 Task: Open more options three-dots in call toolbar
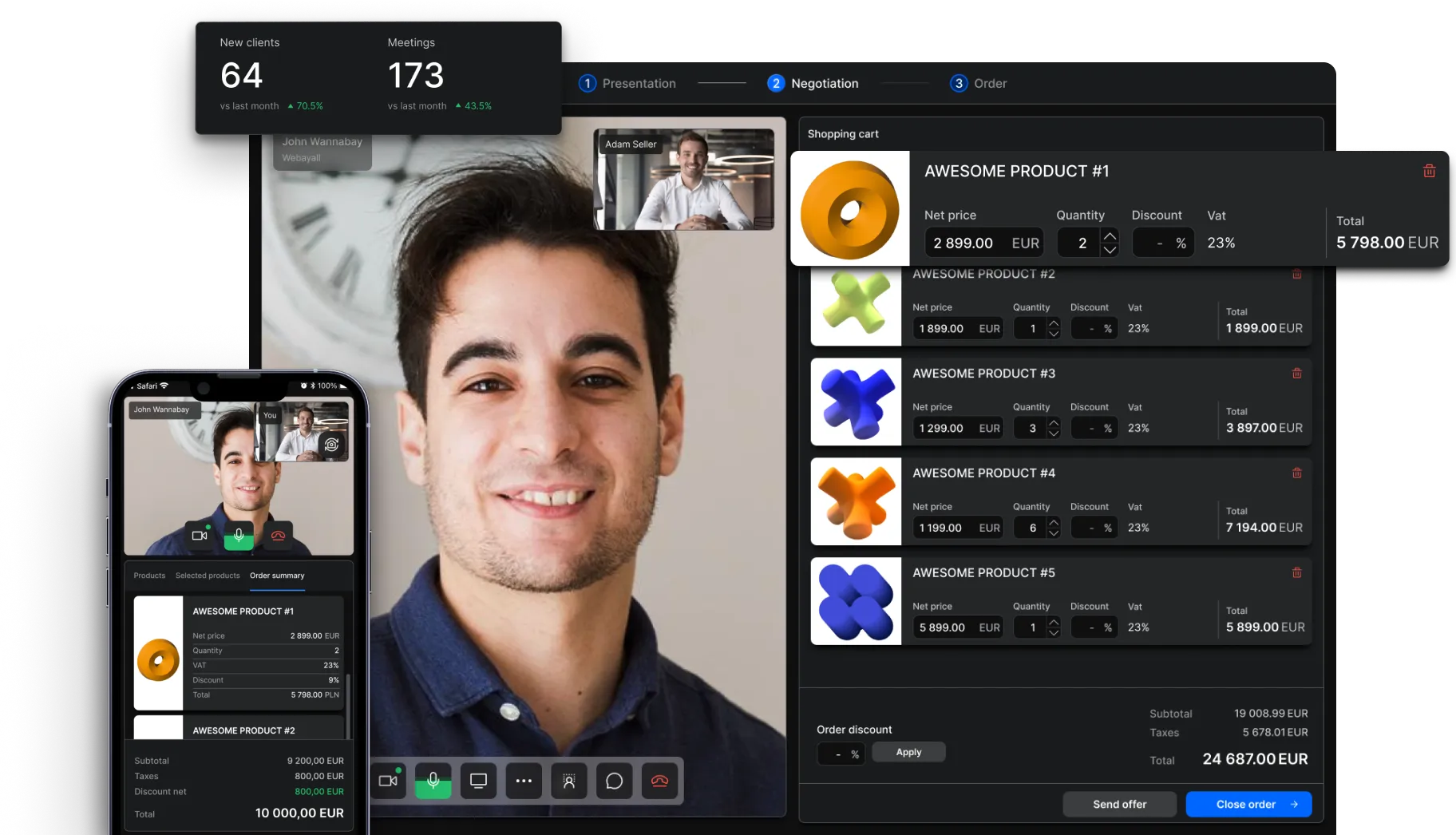(524, 781)
